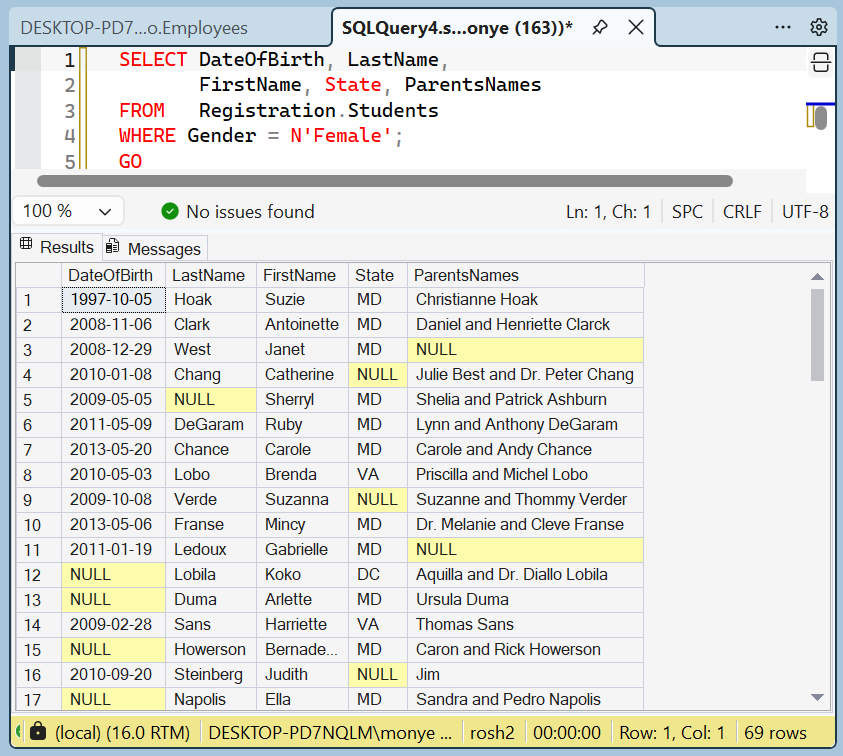Click the N'Female' string in the query
843x756 pixels.
341,135
